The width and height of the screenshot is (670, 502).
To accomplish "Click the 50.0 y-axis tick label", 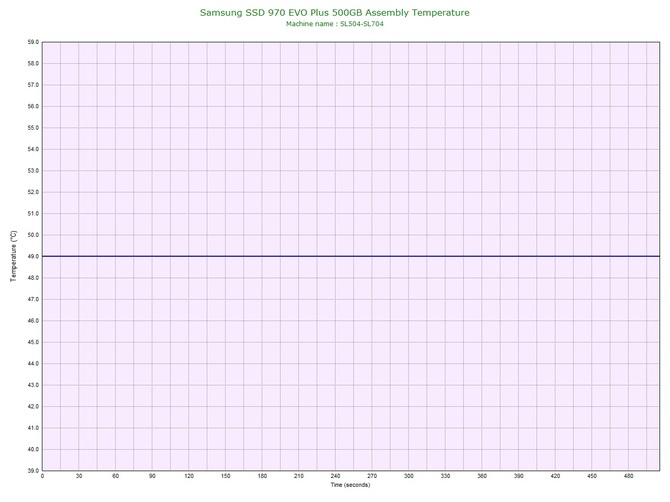I will [x=33, y=235].
